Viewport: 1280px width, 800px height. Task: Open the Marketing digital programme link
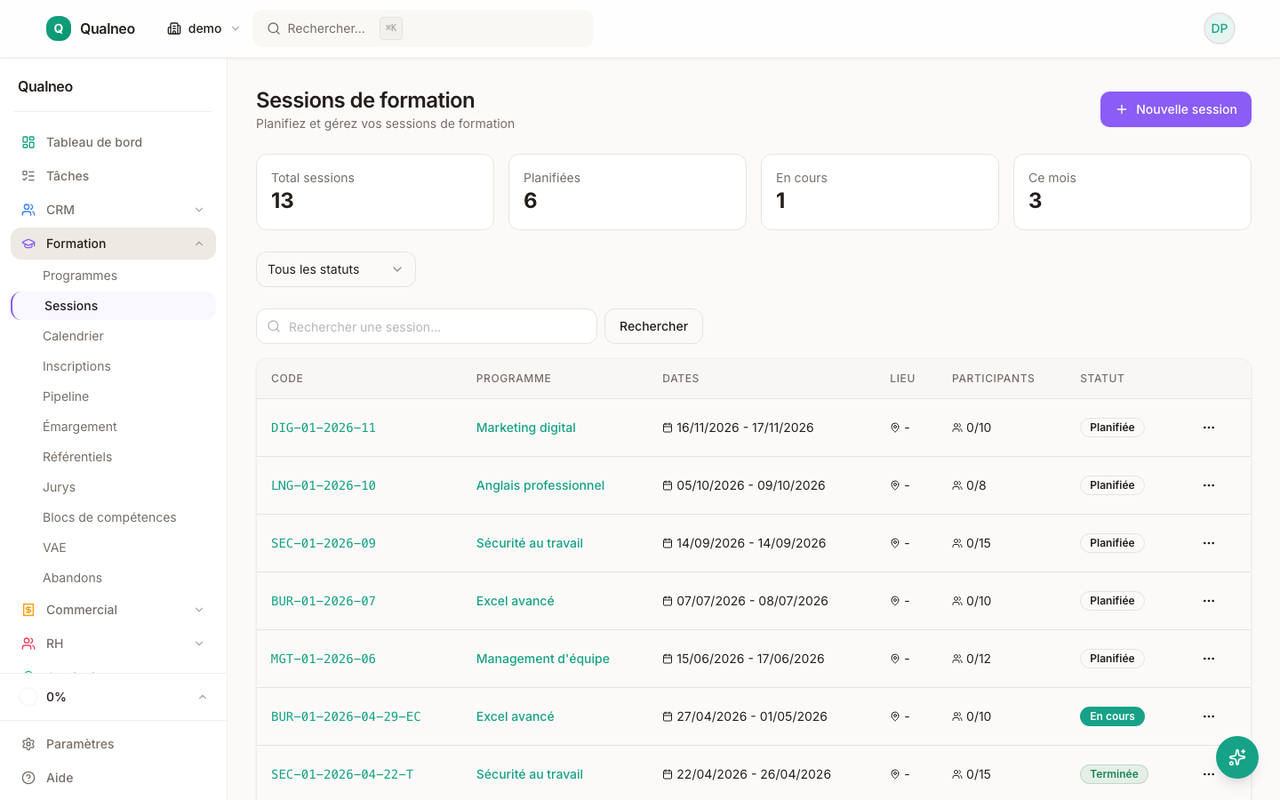tap(526, 428)
